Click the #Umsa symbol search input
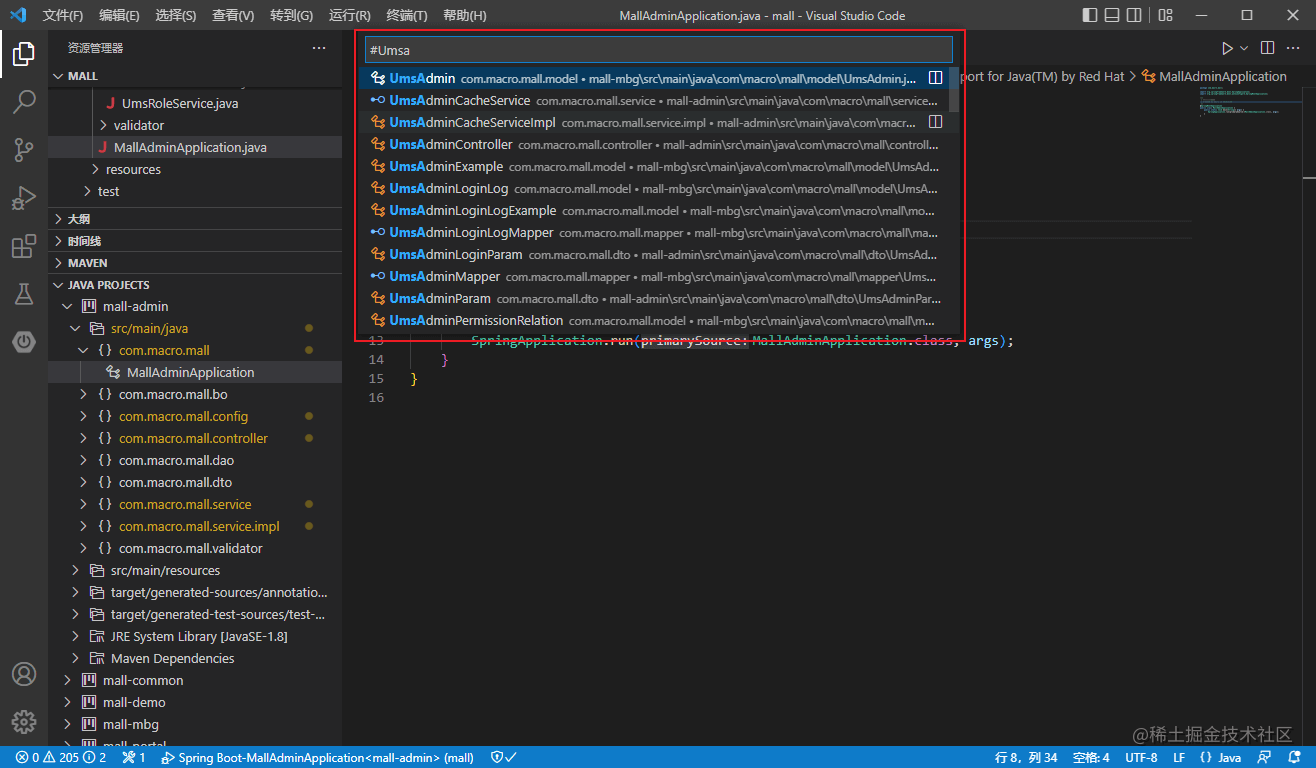1316x768 pixels. [x=658, y=50]
